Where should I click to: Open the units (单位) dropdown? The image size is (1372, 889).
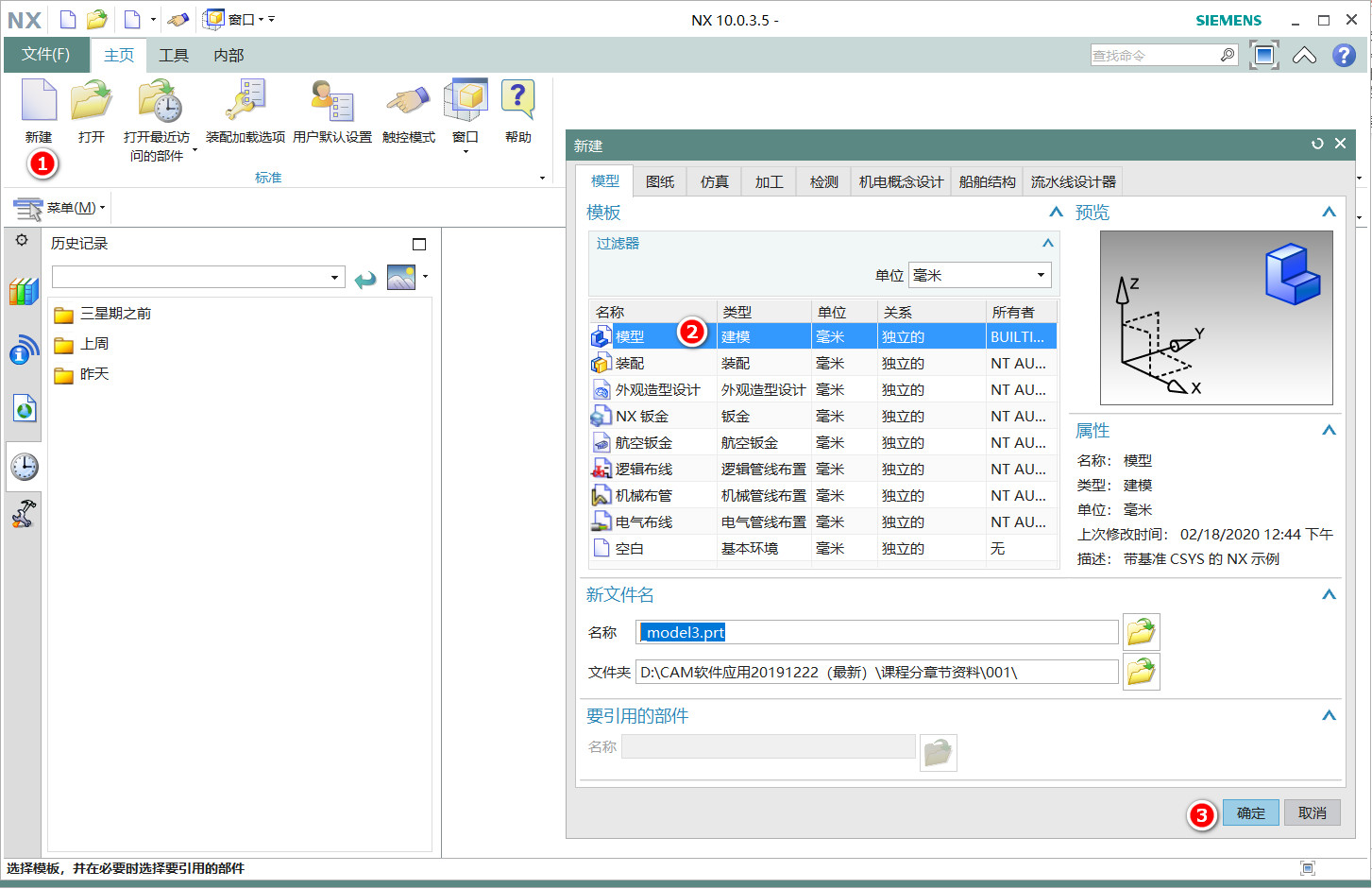pyautogui.click(x=979, y=275)
